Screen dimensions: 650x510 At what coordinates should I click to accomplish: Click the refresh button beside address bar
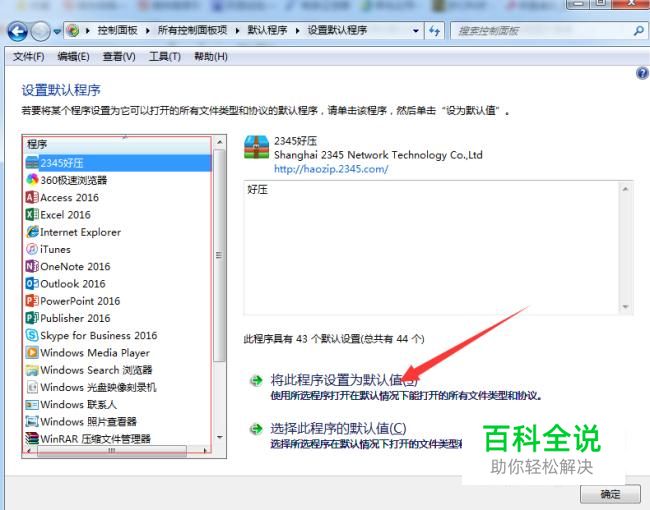(x=434, y=31)
